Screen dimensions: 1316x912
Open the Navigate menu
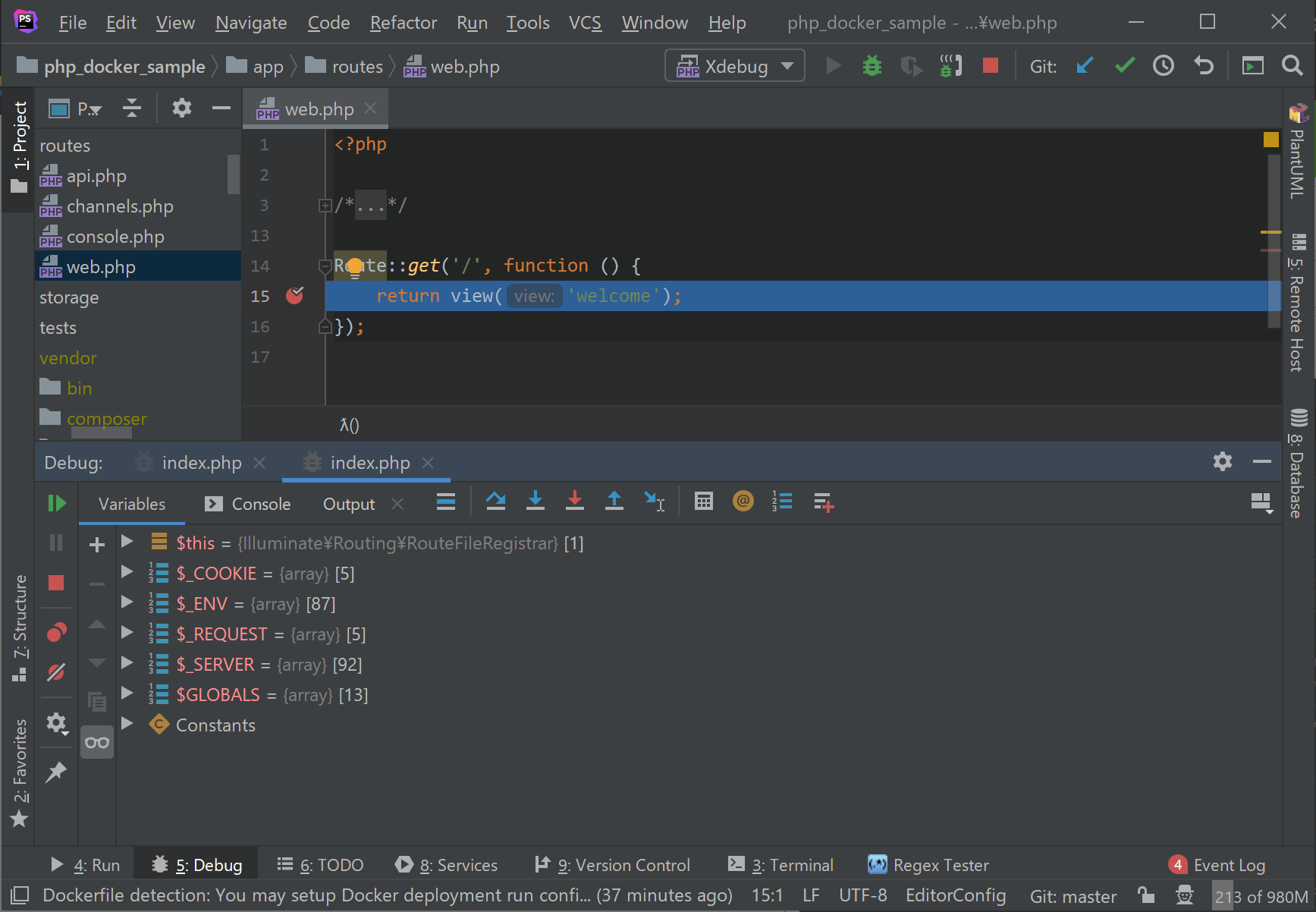[251, 23]
